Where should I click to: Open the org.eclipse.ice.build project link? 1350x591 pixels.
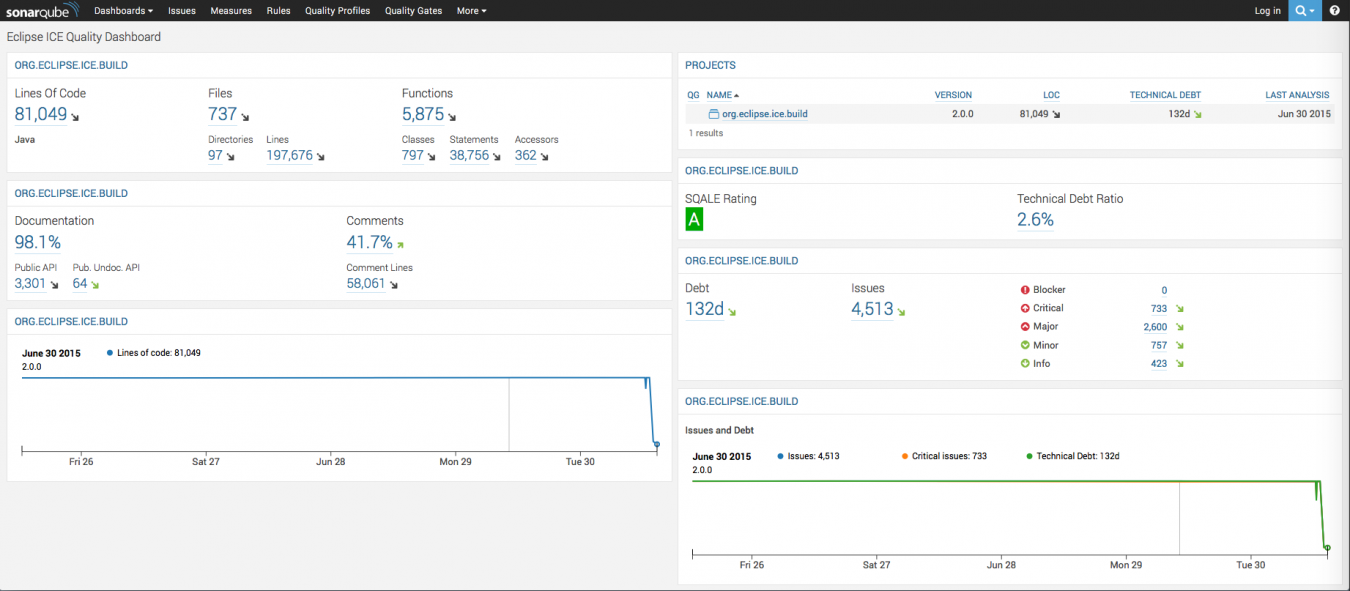[764, 114]
